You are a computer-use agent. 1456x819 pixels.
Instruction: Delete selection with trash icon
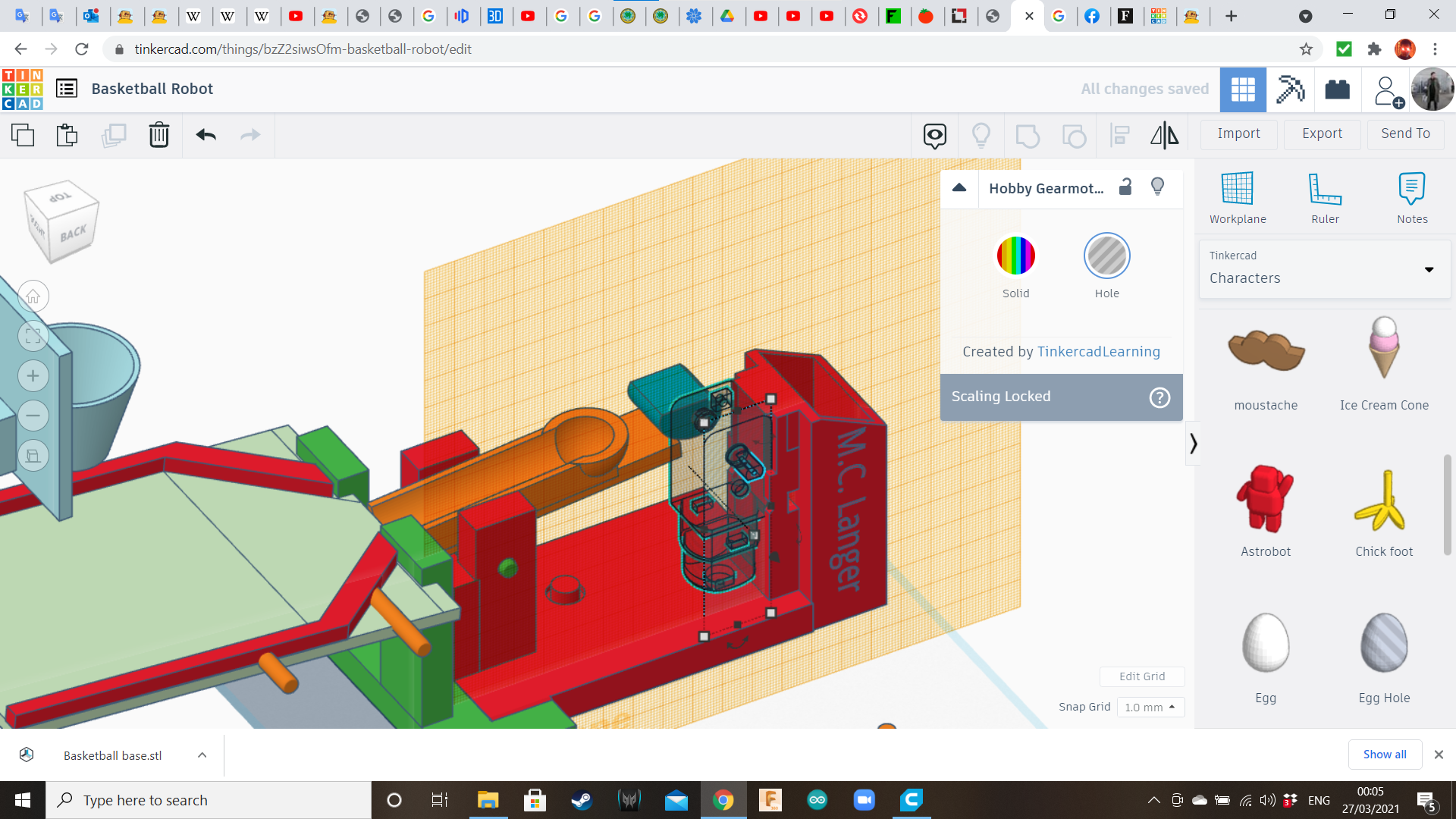(x=158, y=135)
